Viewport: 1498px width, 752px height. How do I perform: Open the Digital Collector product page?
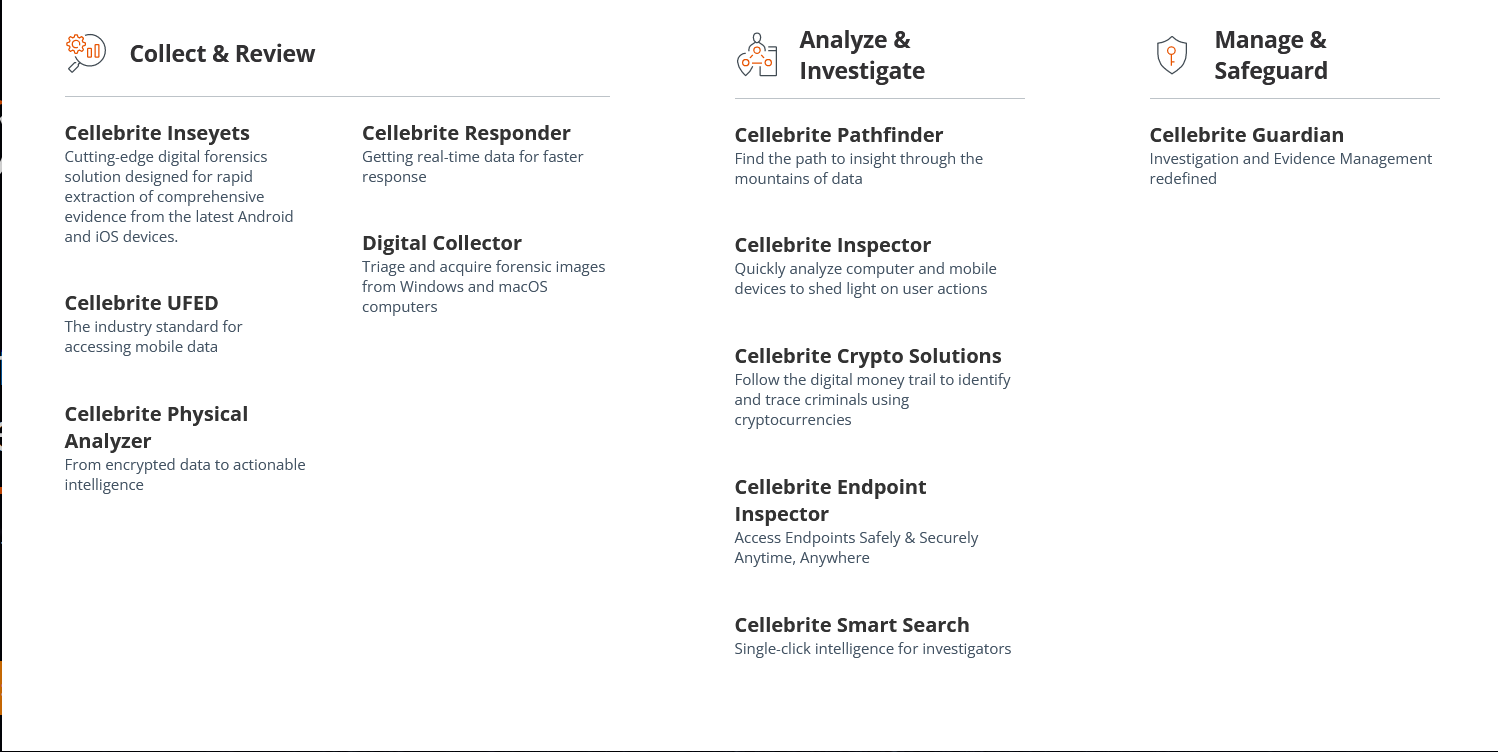pyautogui.click(x=441, y=242)
